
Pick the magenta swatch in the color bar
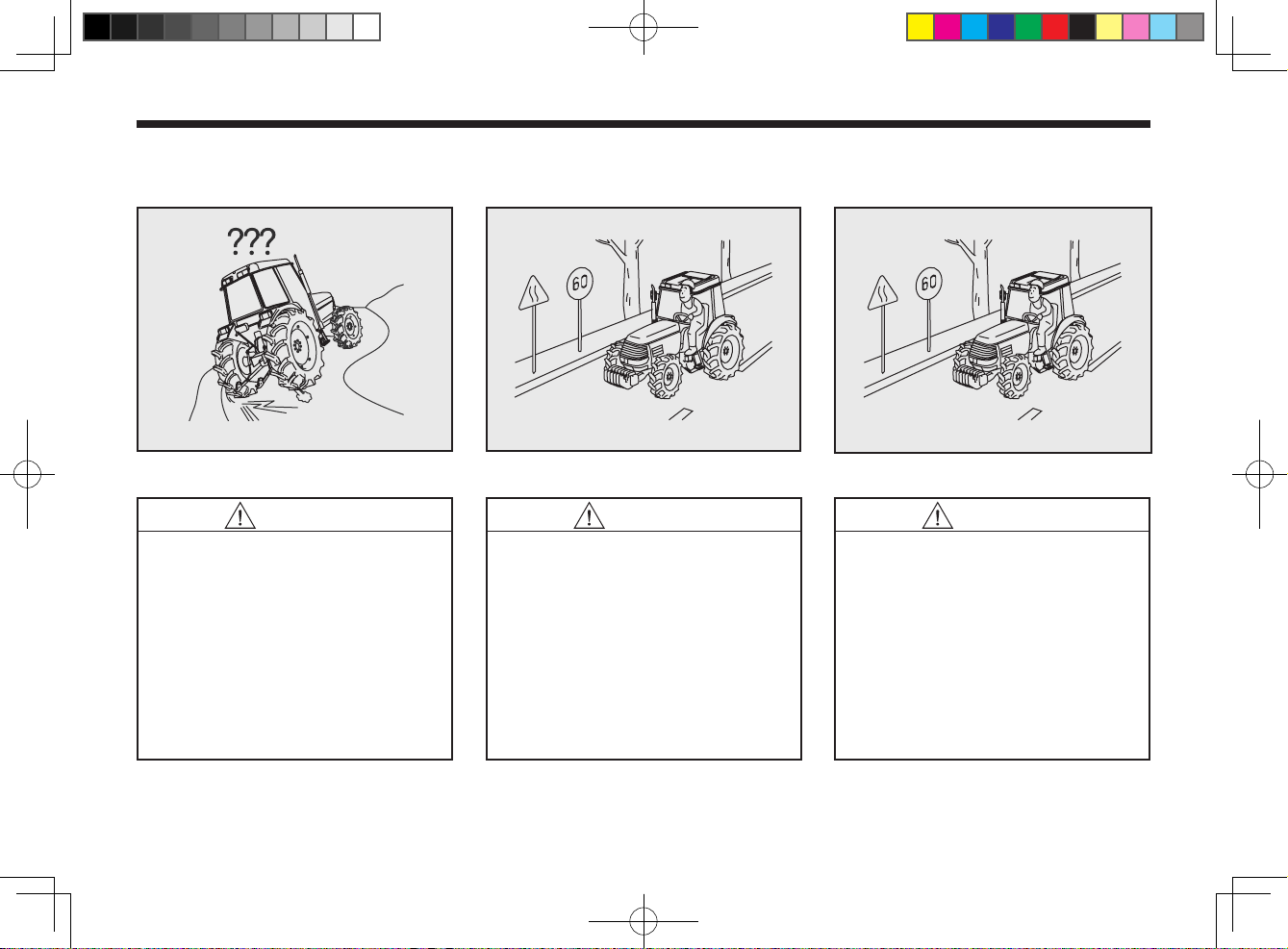[947, 27]
